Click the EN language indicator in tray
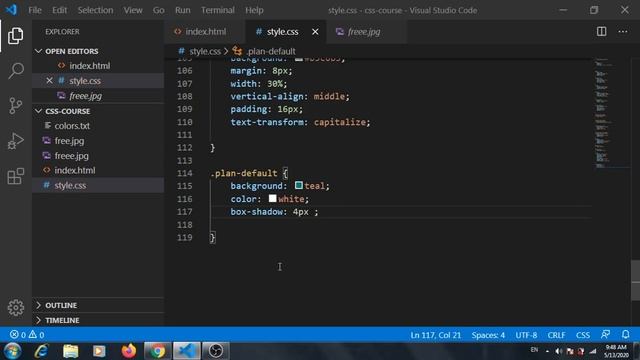 pos(534,350)
